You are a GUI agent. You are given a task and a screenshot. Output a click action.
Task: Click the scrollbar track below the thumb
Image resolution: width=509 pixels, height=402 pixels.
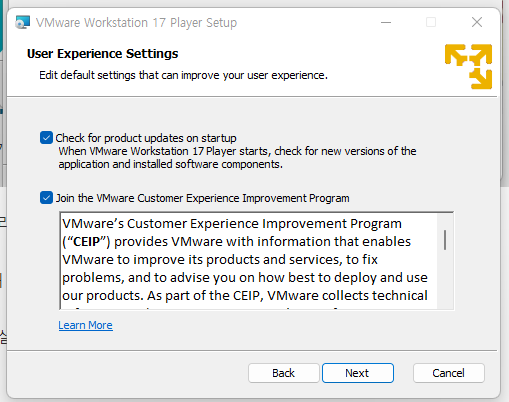coord(445,280)
